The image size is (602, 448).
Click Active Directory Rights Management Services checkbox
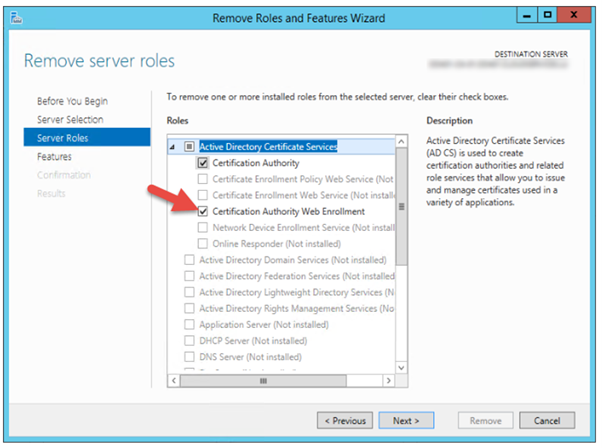point(189,308)
